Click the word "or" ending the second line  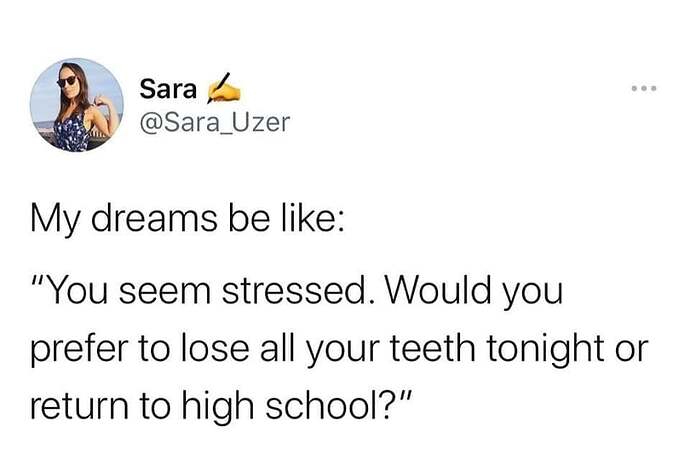point(631,351)
